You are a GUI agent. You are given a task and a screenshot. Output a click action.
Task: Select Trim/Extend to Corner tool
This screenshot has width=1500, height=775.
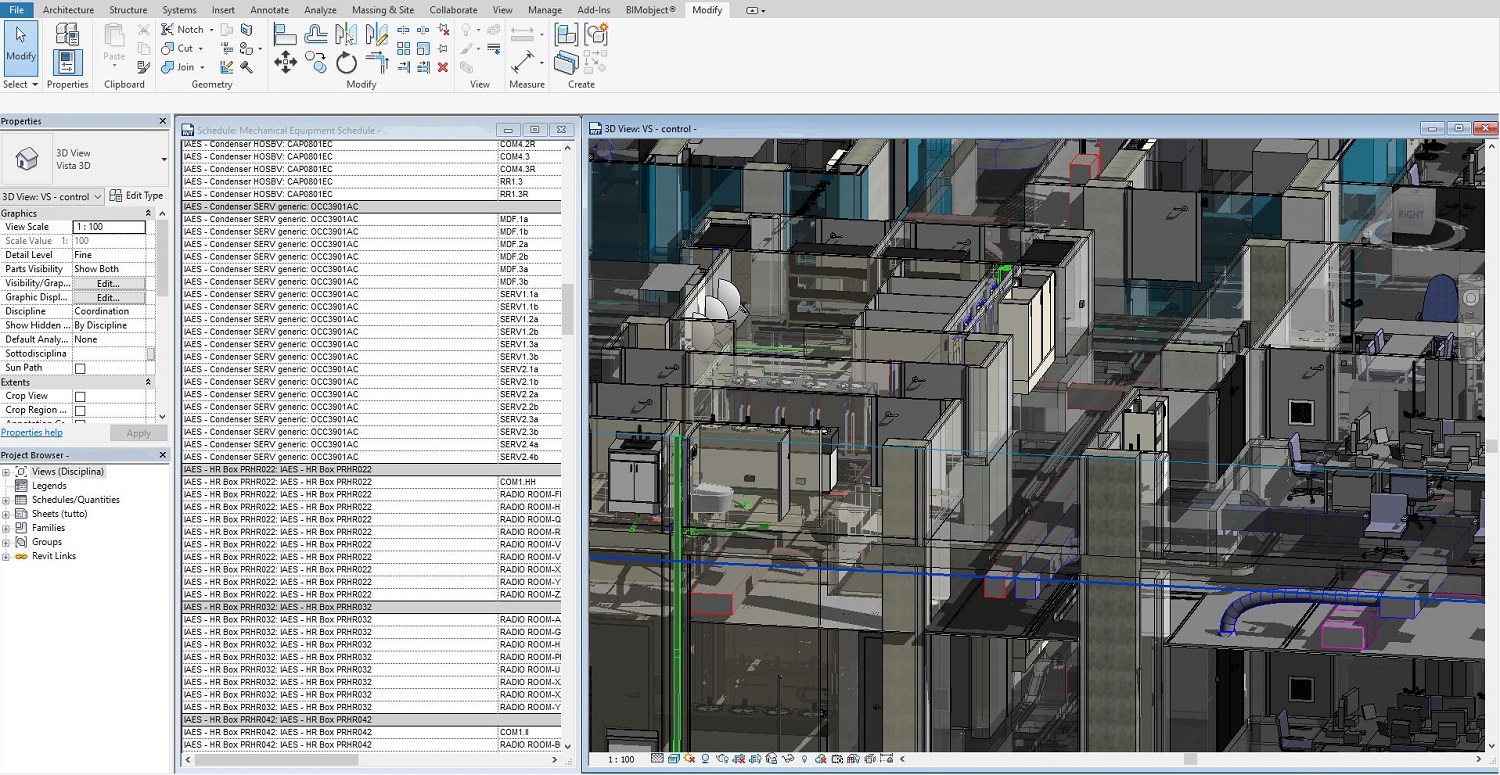pos(377,63)
